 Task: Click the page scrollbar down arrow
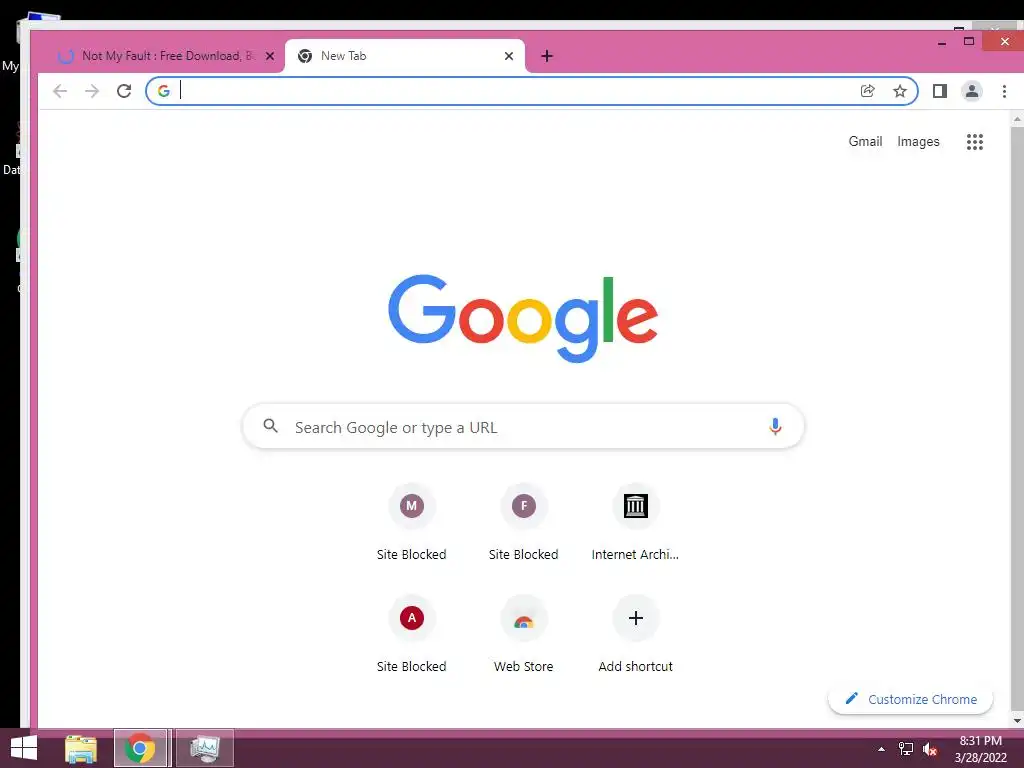[1017, 721]
